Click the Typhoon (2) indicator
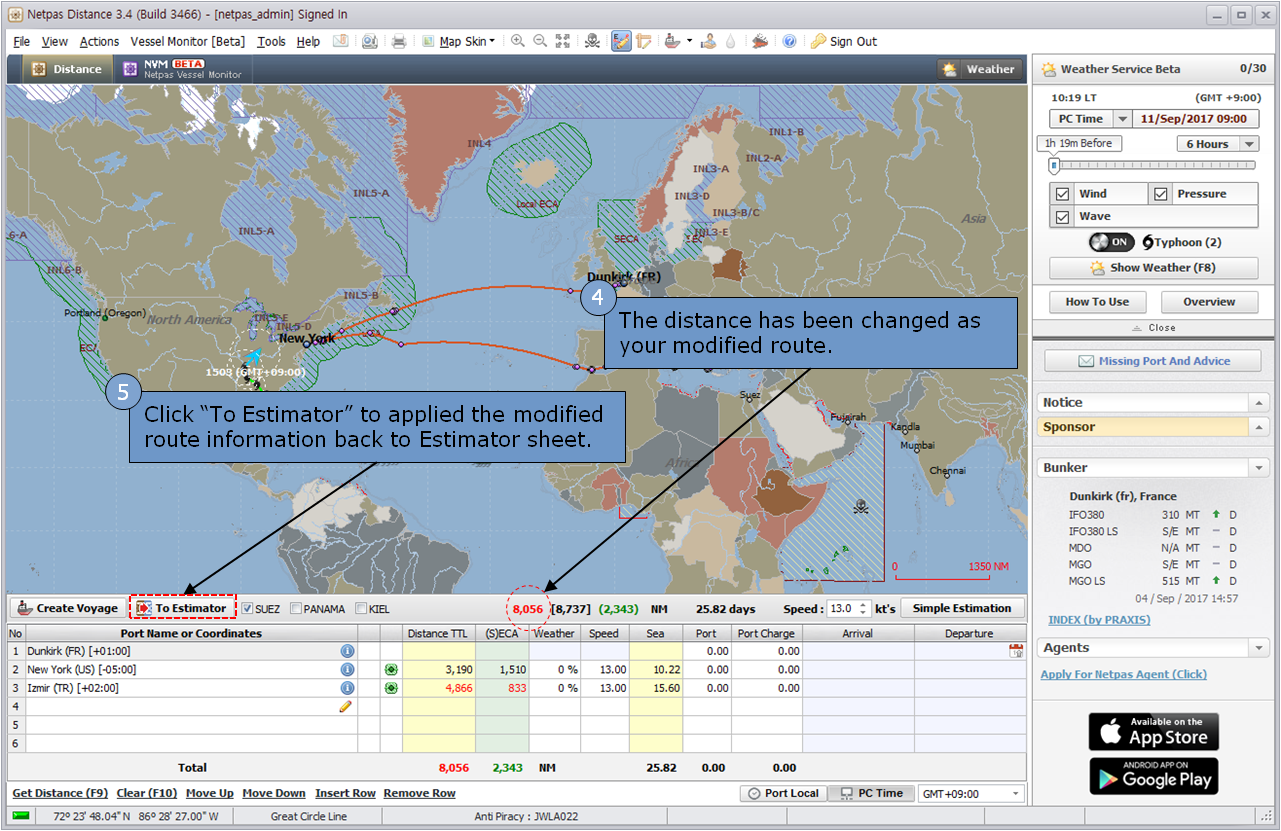 tap(1181, 242)
